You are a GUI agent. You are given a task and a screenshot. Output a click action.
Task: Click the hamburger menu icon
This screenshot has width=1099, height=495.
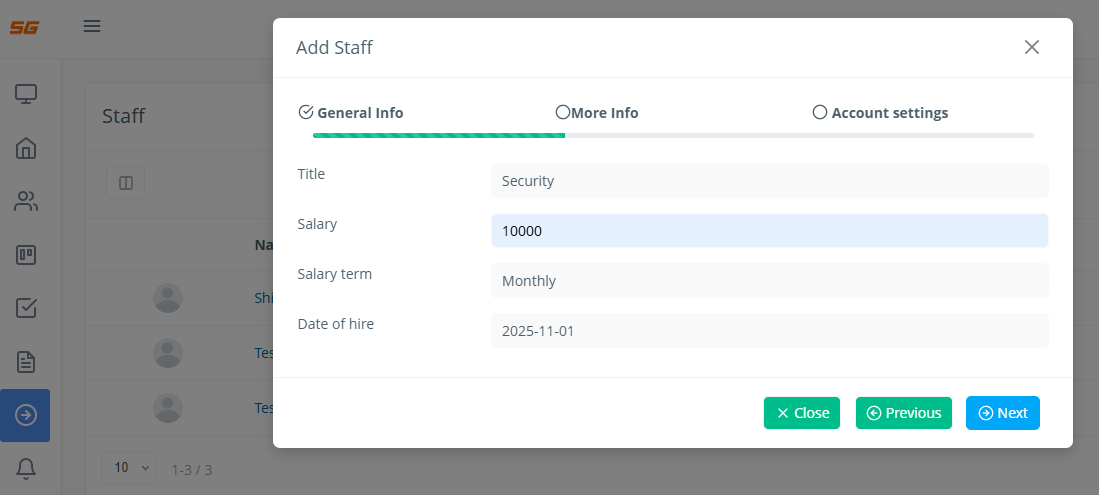pos(92,26)
